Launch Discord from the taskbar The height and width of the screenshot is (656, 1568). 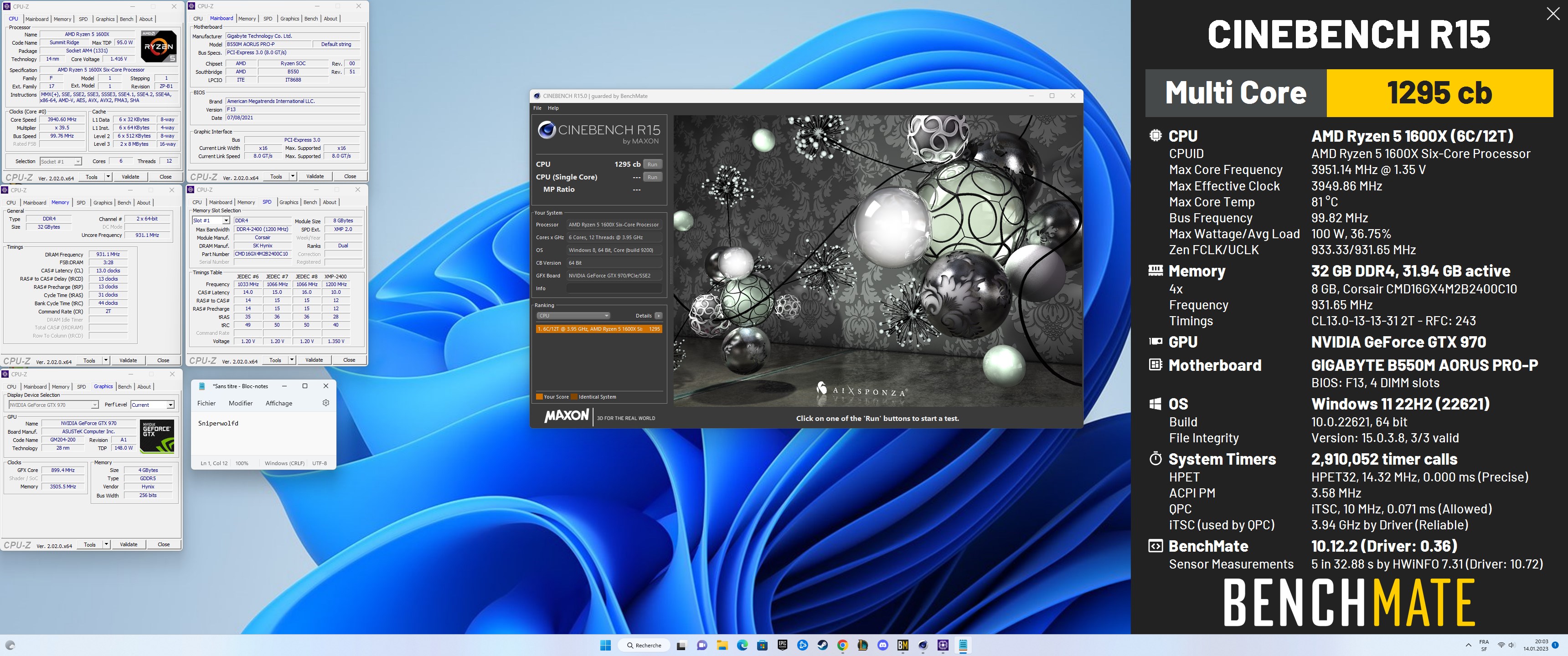[x=882, y=645]
